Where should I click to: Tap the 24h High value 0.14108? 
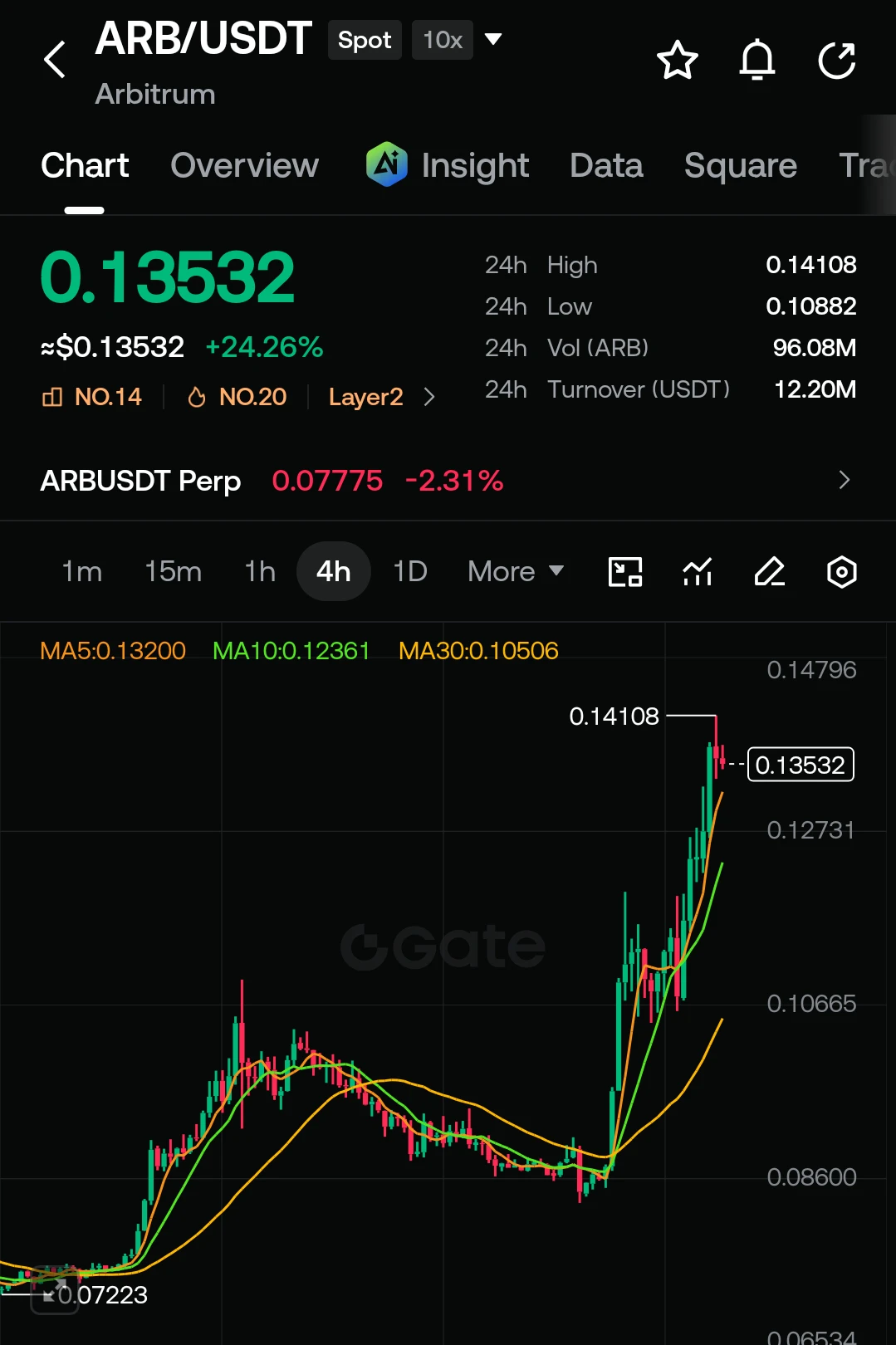pos(810,265)
